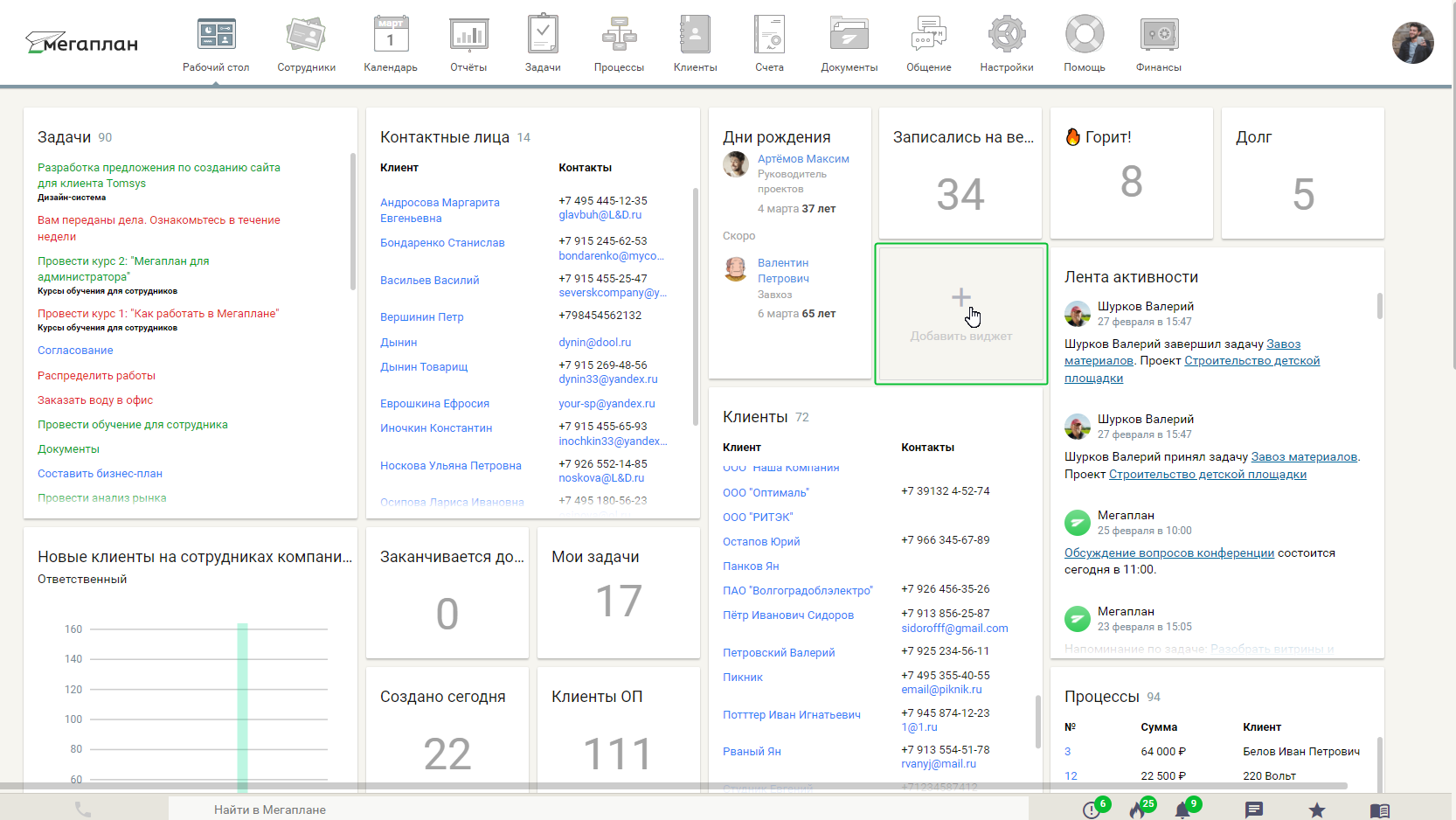Image resolution: width=1456 pixels, height=820 pixels.
Task: Open the Помощь lifebuoy icon
Action: 1085,35
